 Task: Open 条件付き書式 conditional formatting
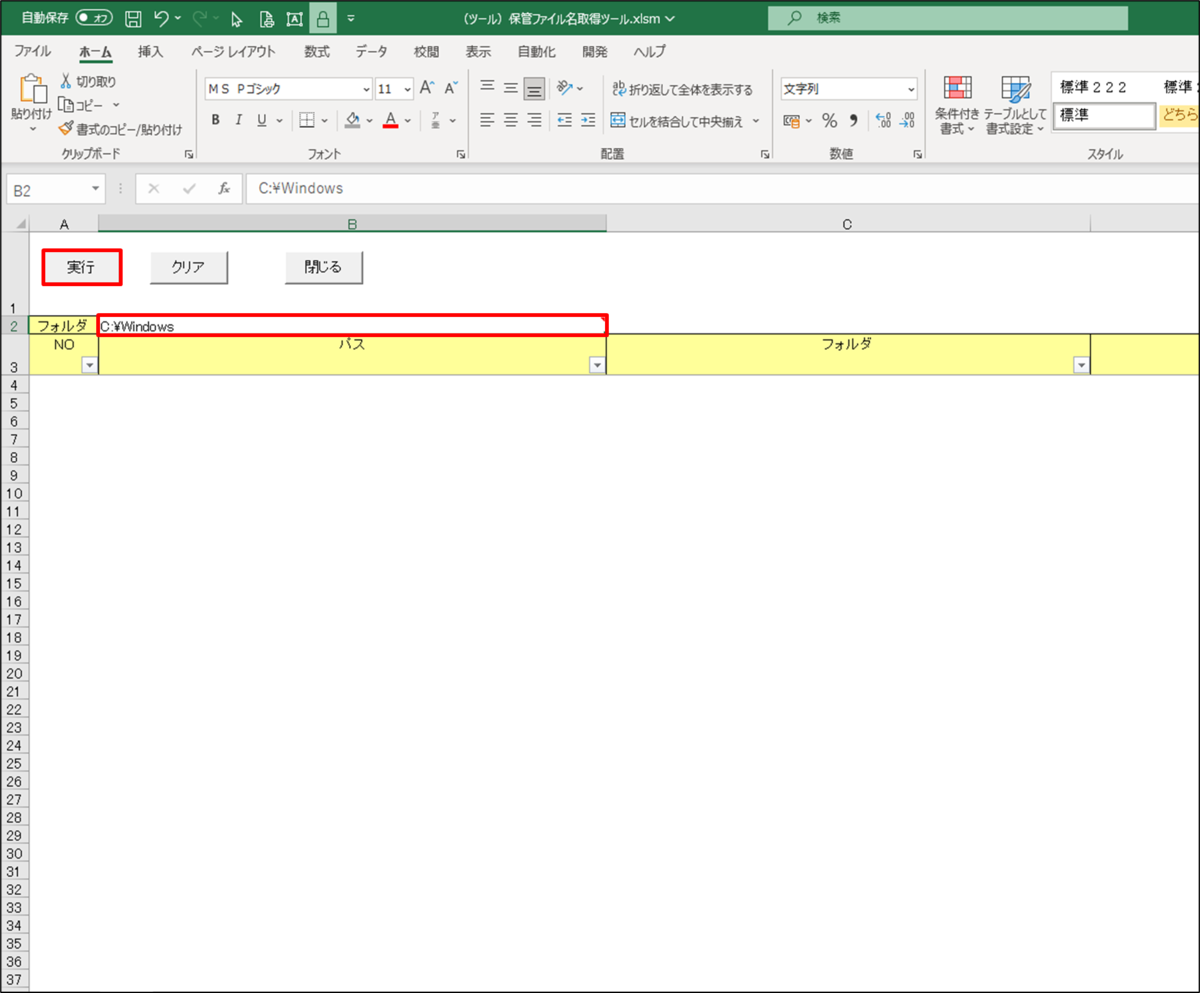coord(957,104)
